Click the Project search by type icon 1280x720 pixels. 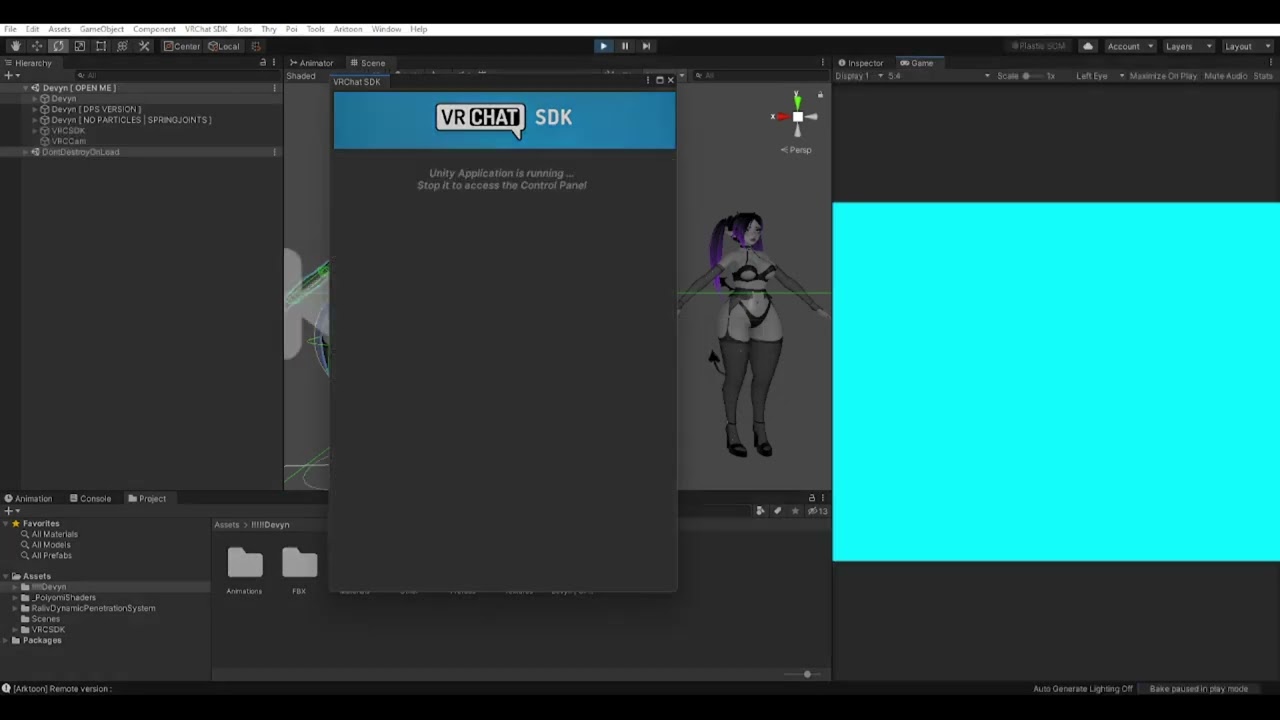pyautogui.click(x=761, y=511)
